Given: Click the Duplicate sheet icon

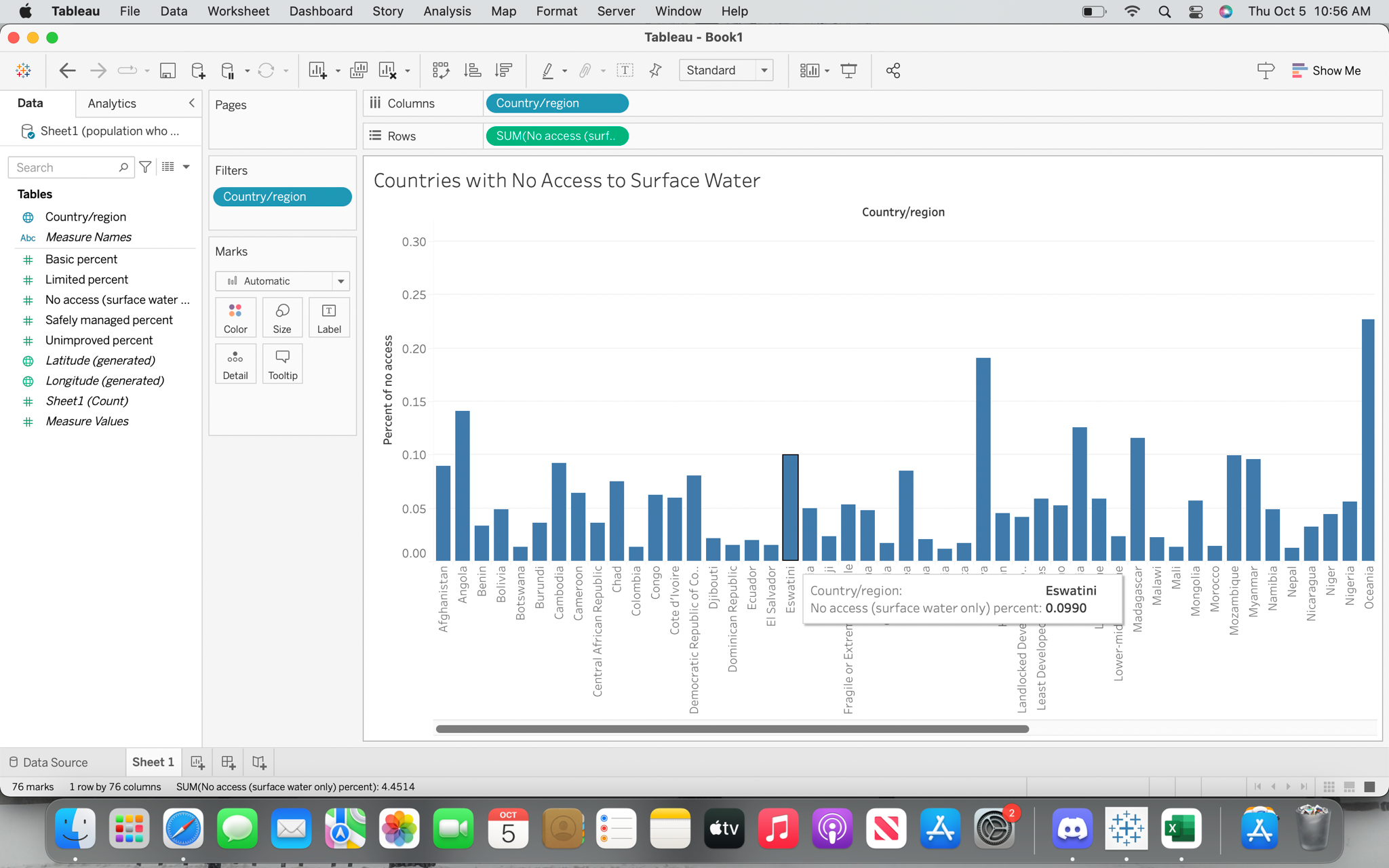Looking at the screenshot, I should tap(359, 71).
